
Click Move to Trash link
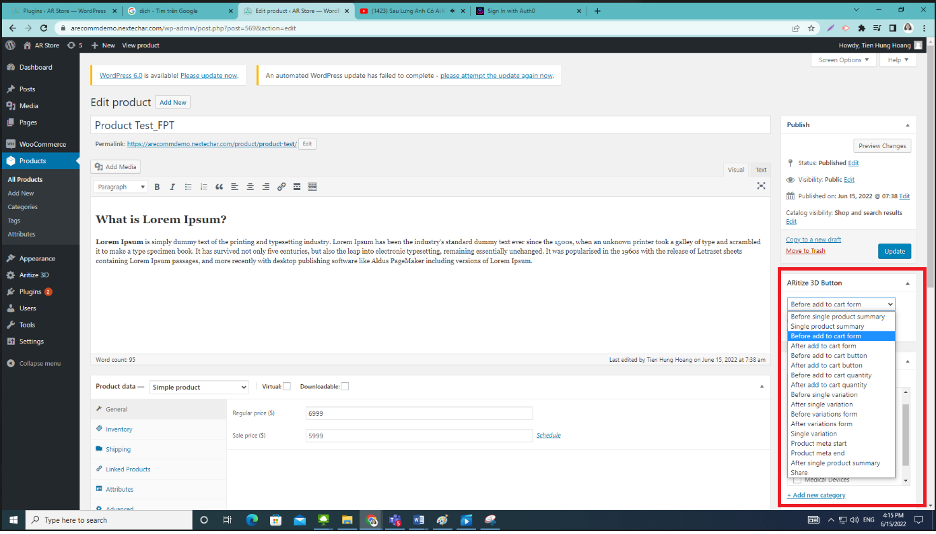(805, 251)
